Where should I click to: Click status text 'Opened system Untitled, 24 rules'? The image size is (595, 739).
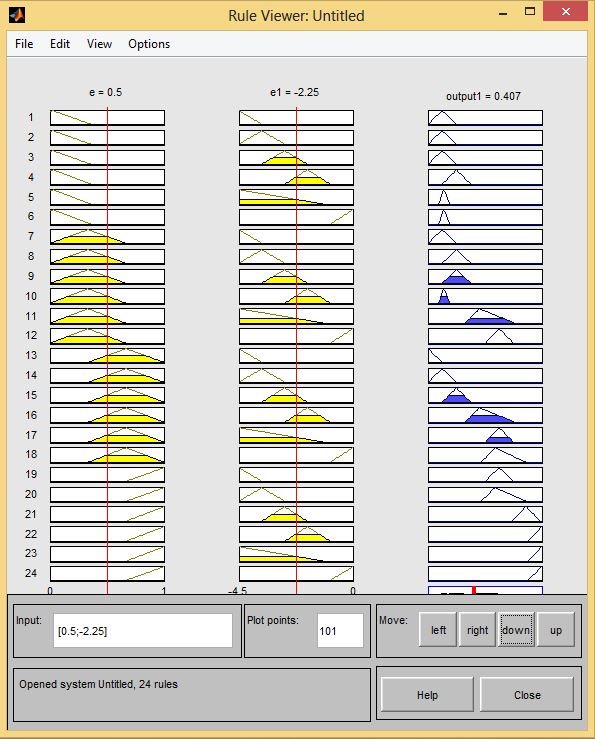[99, 684]
